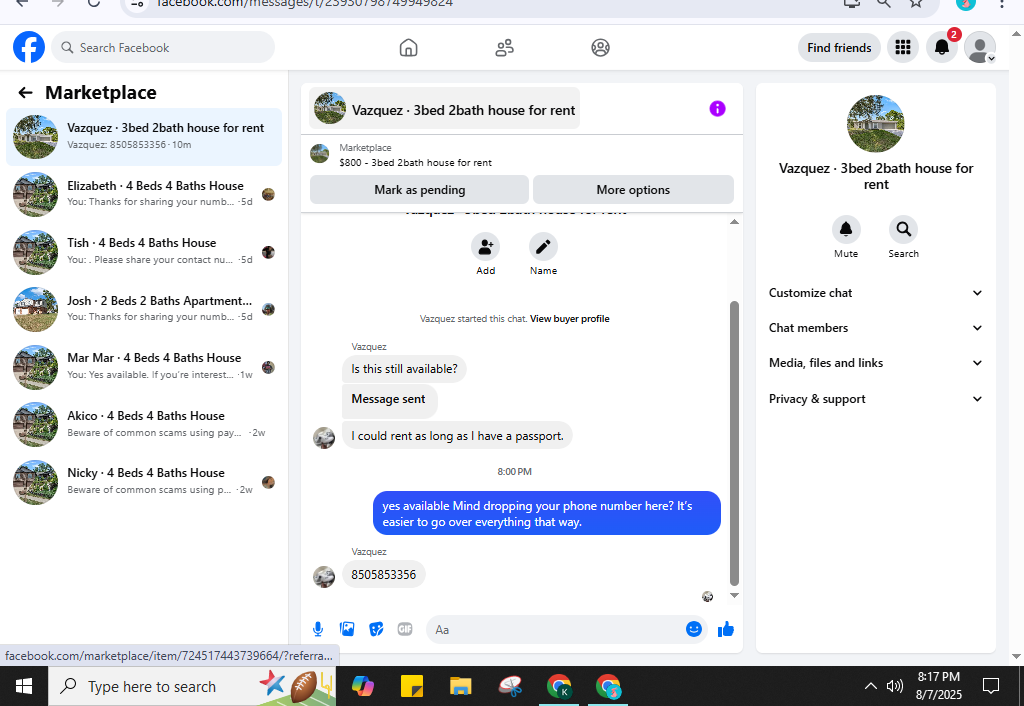Open the Windows notification center icon
The image size is (1024, 706).
pos(991,686)
